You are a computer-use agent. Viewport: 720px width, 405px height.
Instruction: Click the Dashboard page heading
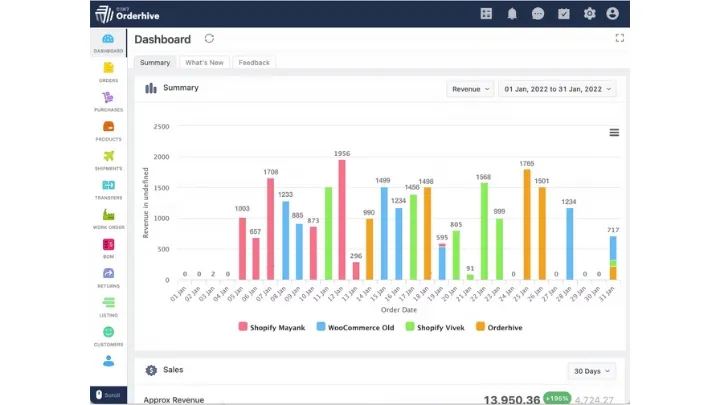[163, 39]
